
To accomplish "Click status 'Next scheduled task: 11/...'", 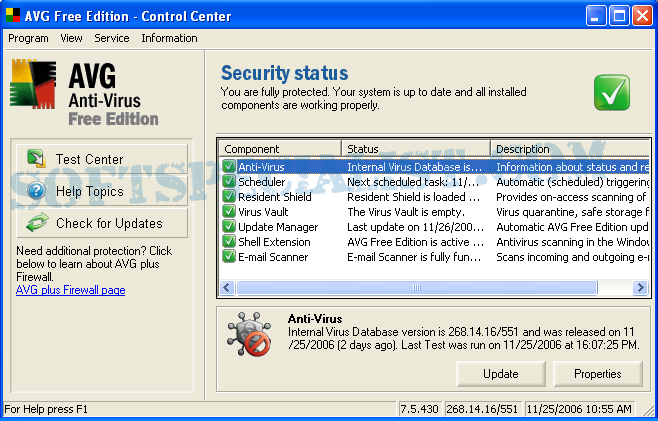I will [x=413, y=182].
